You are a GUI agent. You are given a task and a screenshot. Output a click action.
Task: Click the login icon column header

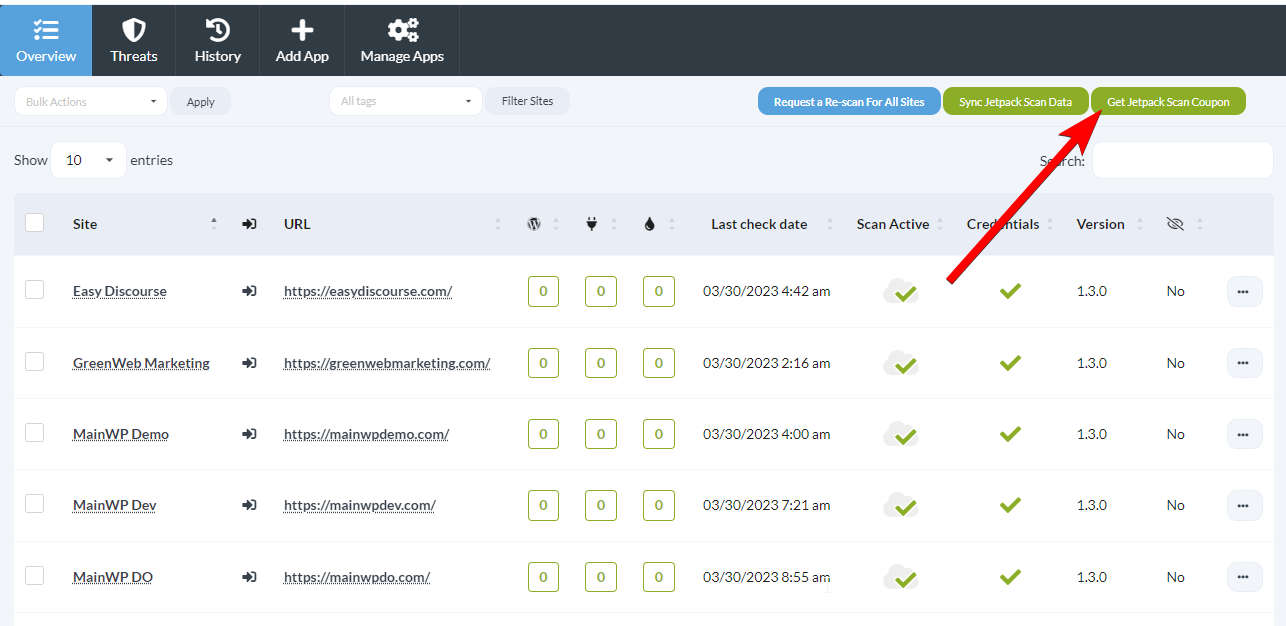[x=249, y=224]
